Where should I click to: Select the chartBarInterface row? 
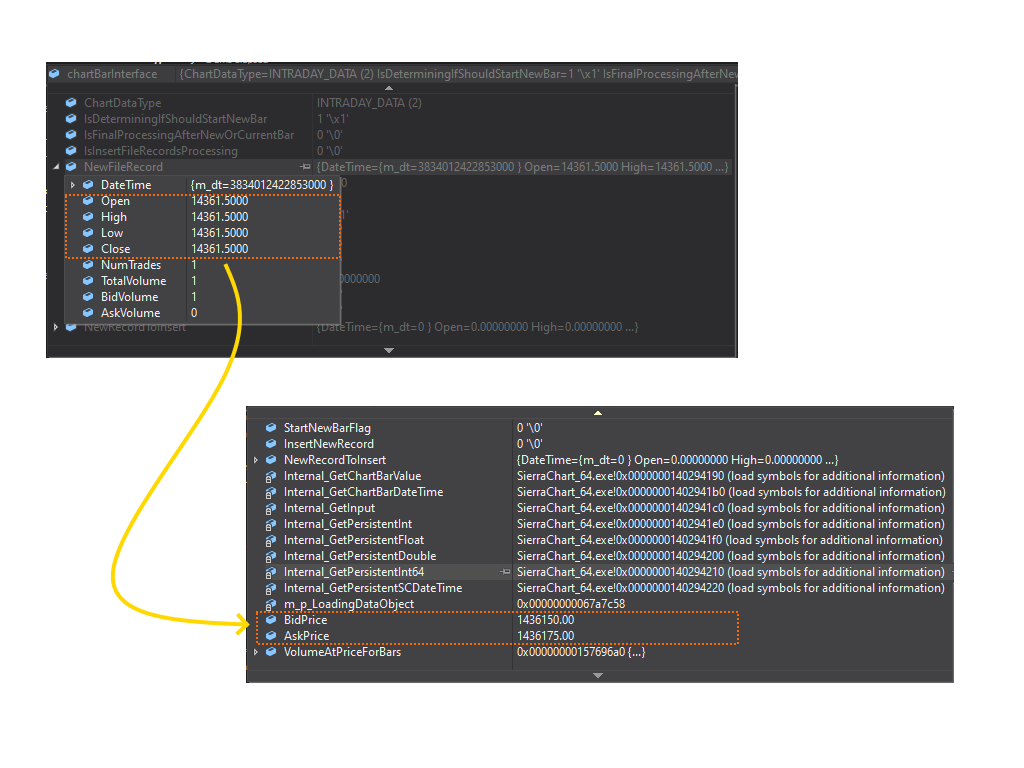pos(392,74)
